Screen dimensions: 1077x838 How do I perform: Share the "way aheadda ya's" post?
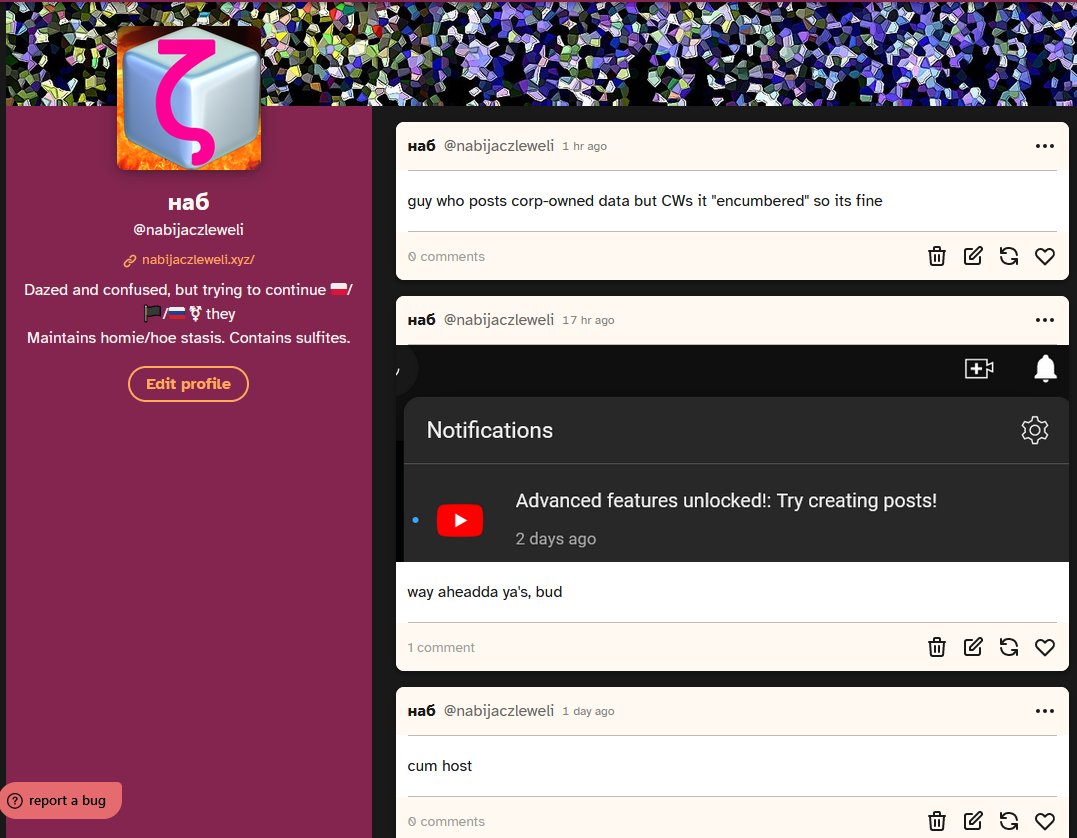pyautogui.click(x=1008, y=647)
